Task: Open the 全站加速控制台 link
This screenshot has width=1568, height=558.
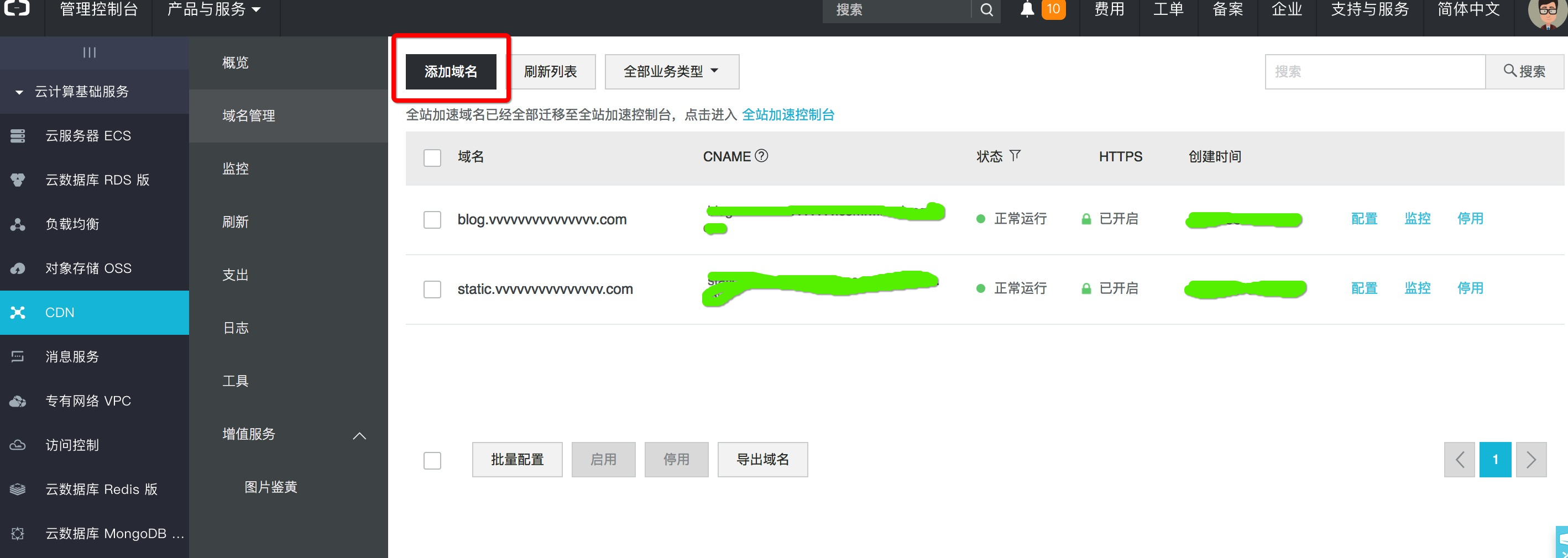Action: [788, 114]
